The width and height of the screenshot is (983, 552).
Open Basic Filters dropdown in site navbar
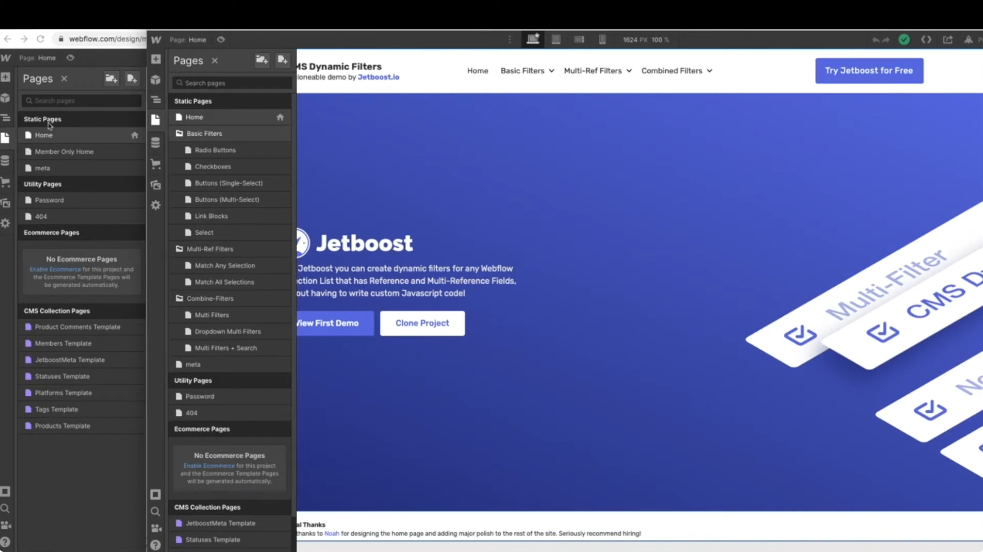[527, 71]
